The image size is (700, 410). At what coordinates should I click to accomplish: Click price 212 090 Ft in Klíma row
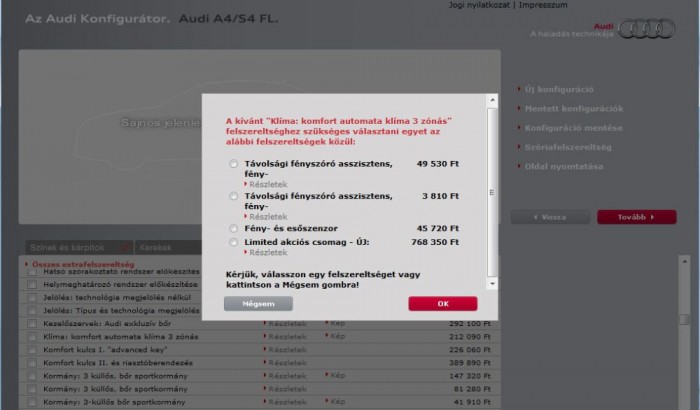click(470, 337)
